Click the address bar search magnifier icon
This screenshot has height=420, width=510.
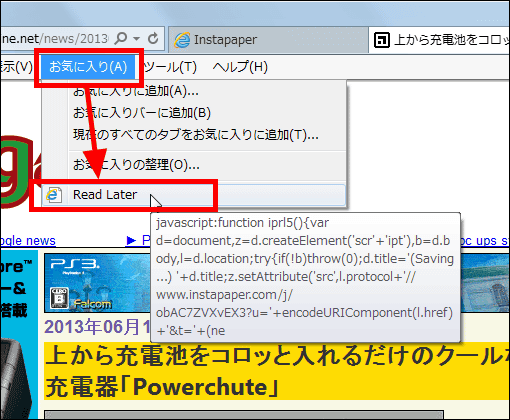coord(120,39)
